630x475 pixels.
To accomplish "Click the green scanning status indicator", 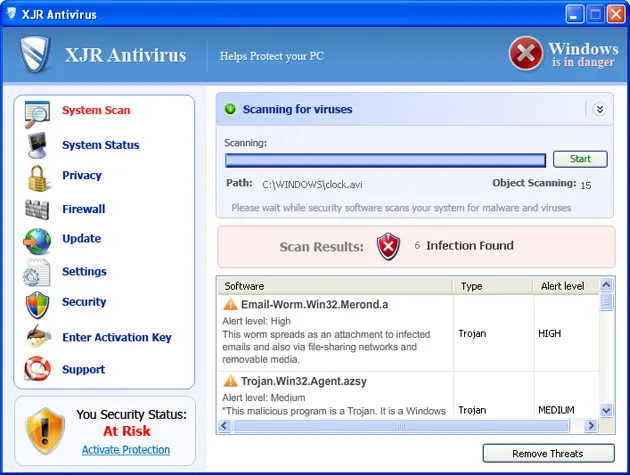I will tap(230, 109).
